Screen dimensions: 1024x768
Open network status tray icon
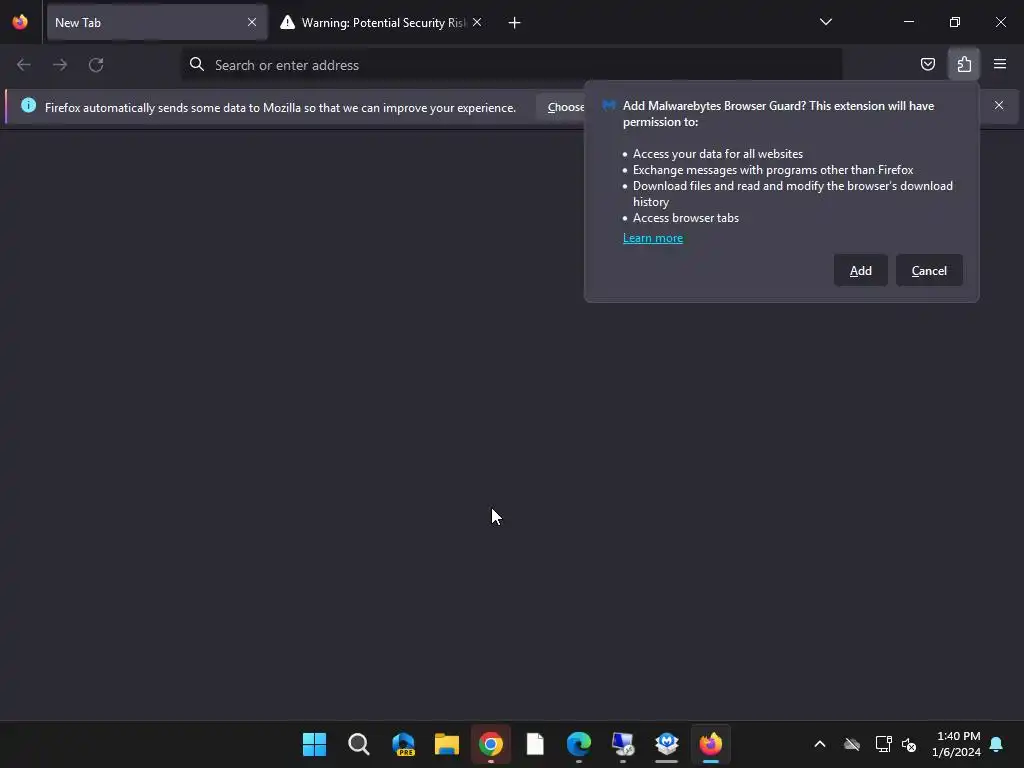[883, 744]
